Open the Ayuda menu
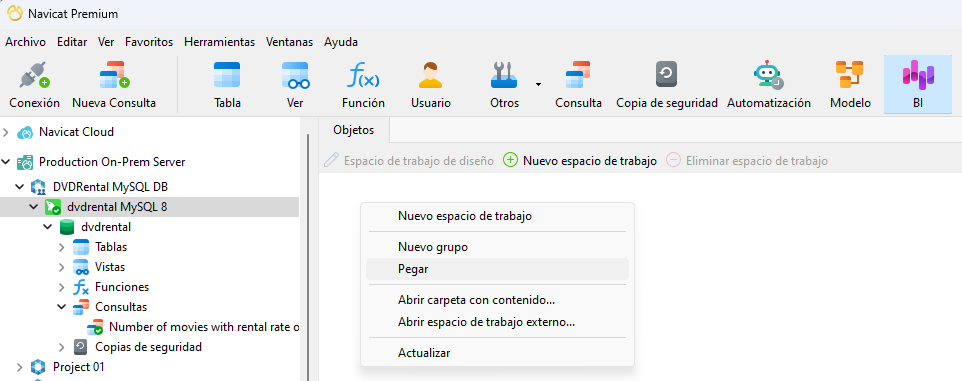 (341, 42)
